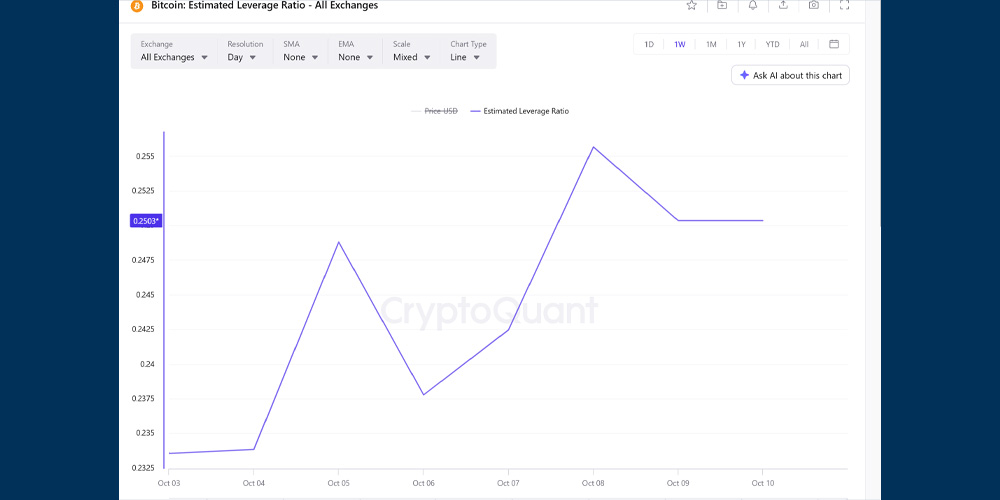The image size is (1000, 500).
Task: Click the Oct 09 axis label
Action: [677, 483]
